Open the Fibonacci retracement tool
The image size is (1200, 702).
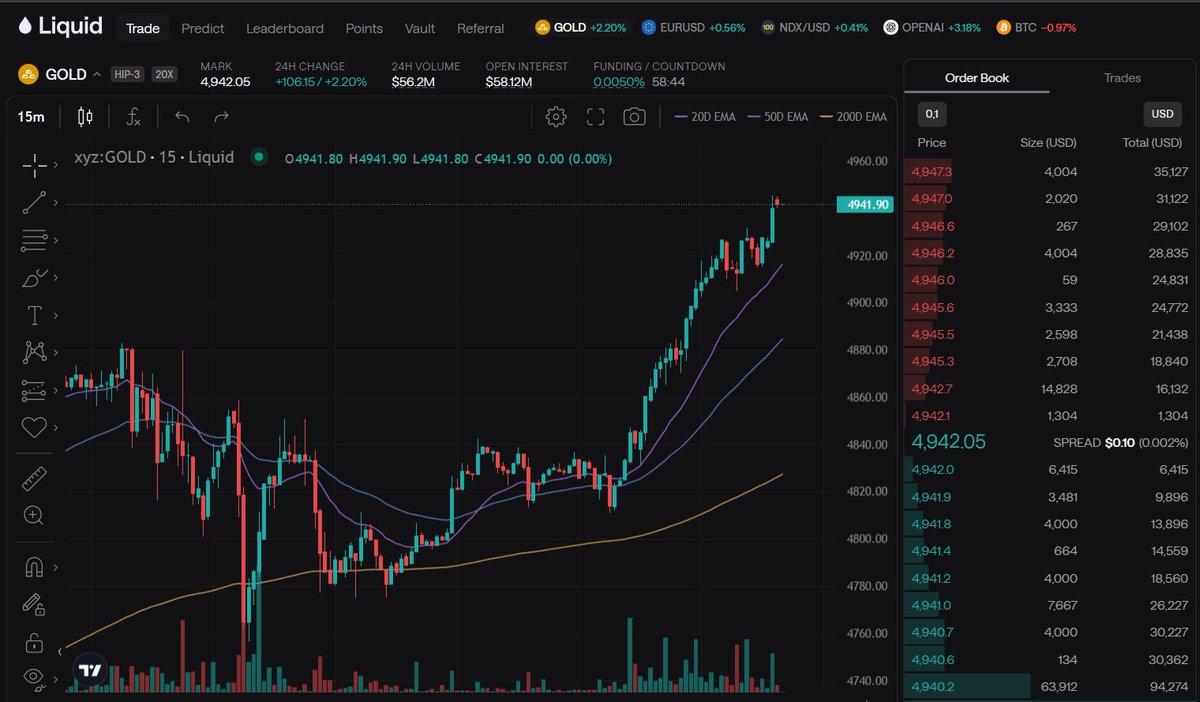click(34, 240)
